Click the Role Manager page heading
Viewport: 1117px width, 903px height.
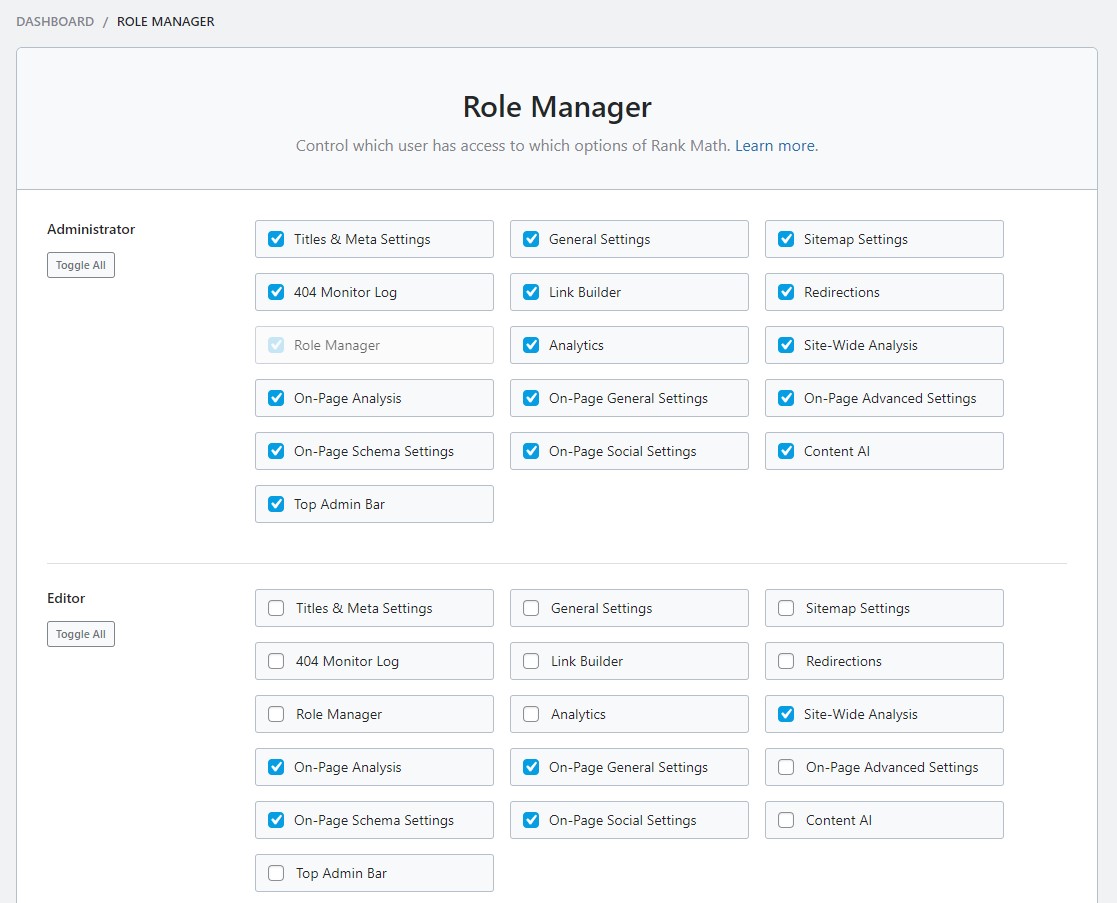[557, 107]
